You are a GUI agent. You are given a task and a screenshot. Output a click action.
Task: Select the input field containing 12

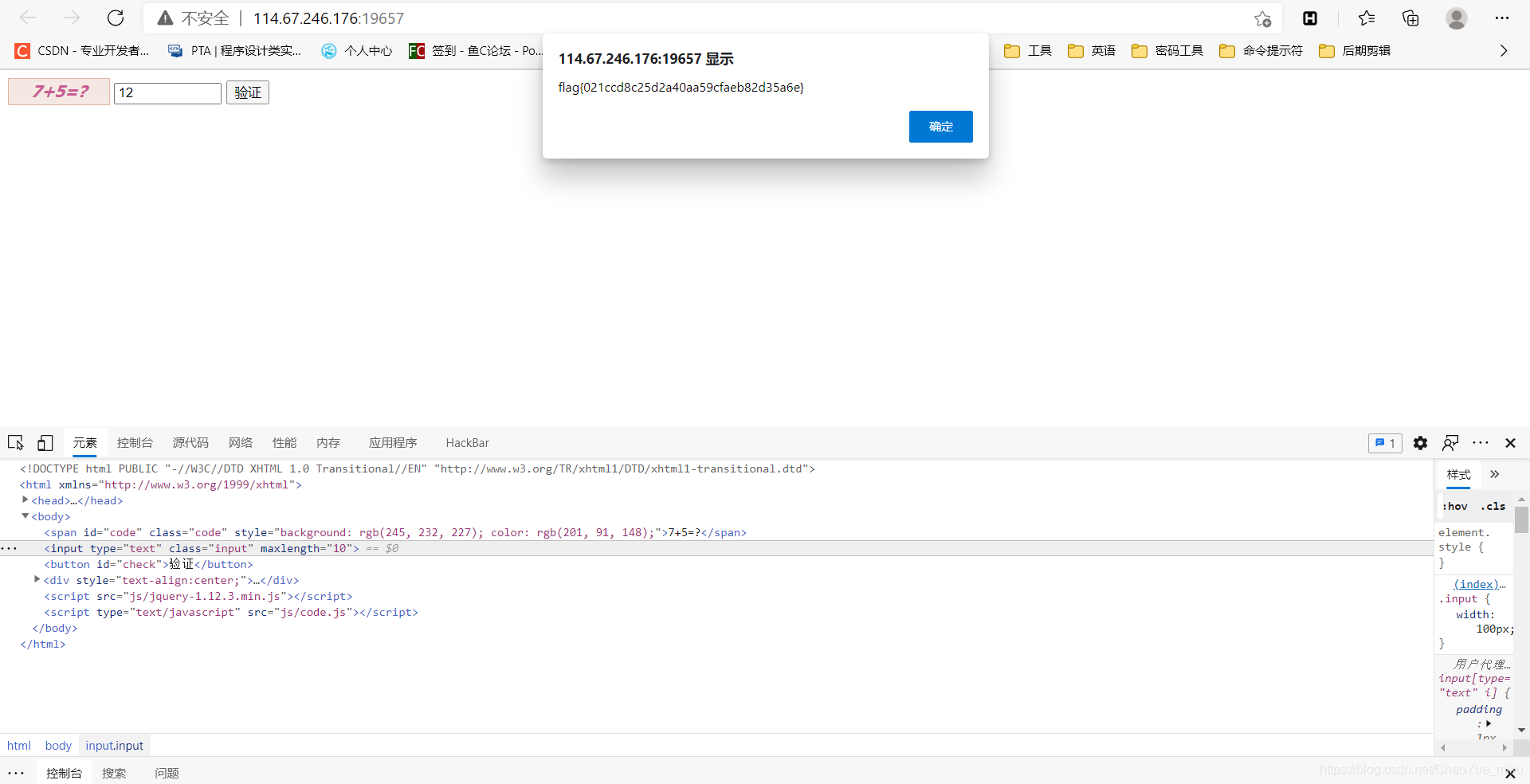pyautogui.click(x=167, y=92)
